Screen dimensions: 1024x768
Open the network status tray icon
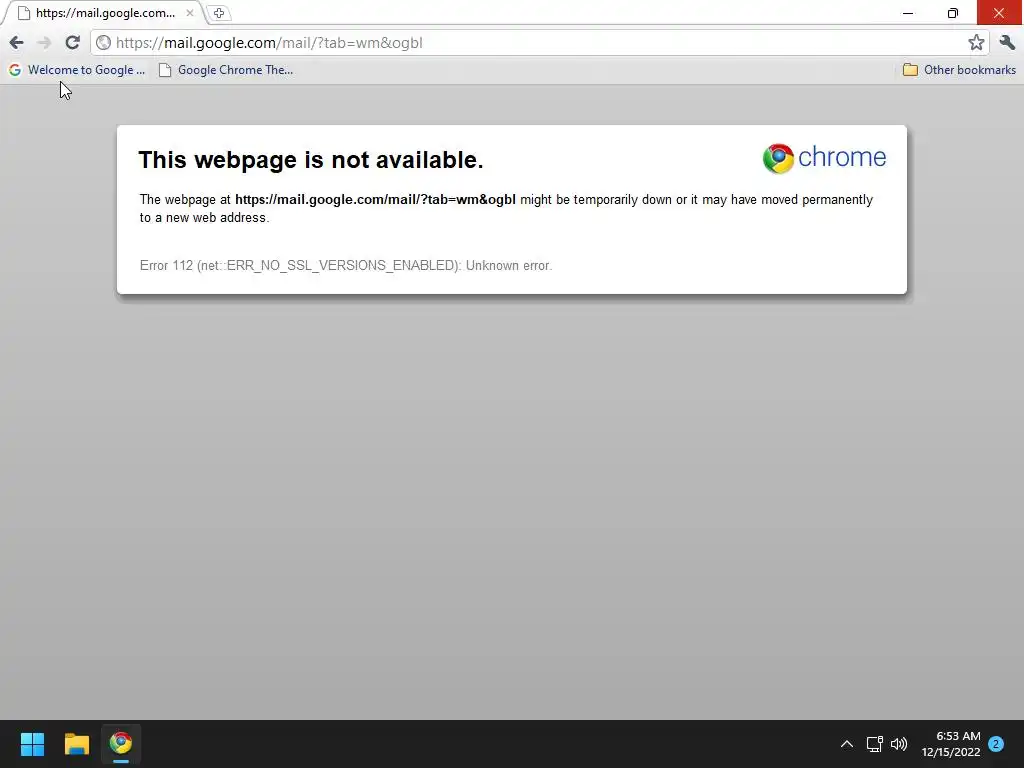[874, 744]
